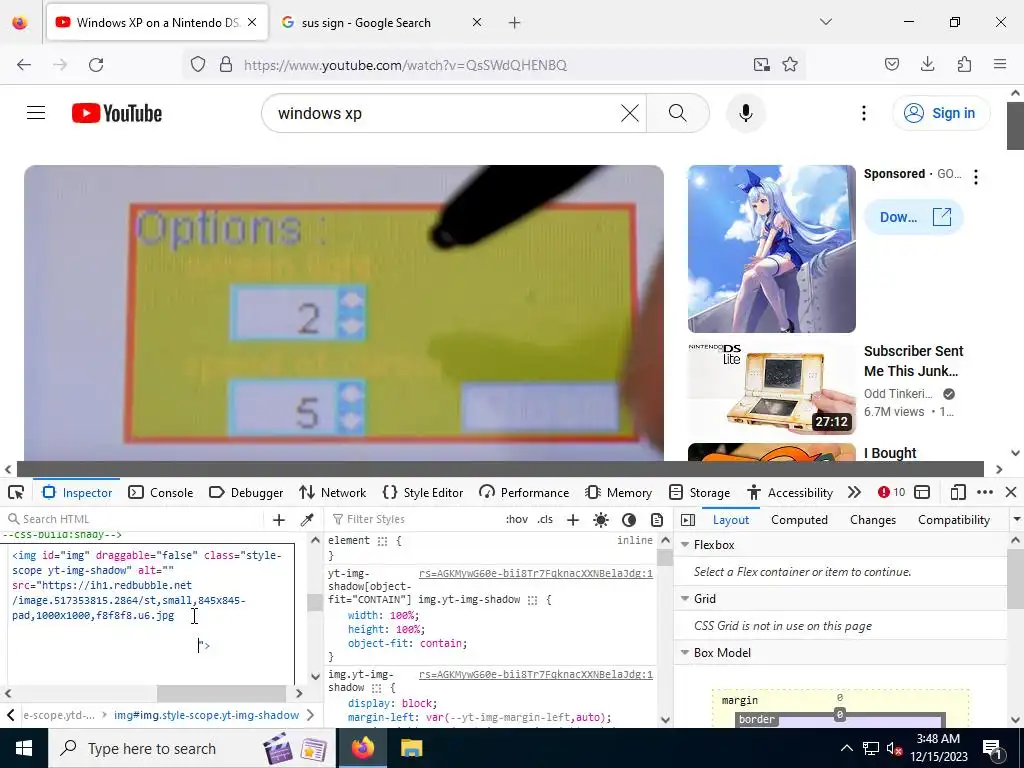Click the padlock site info icon
This screenshot has height=768, width=1024.
(x=226, y=65)
